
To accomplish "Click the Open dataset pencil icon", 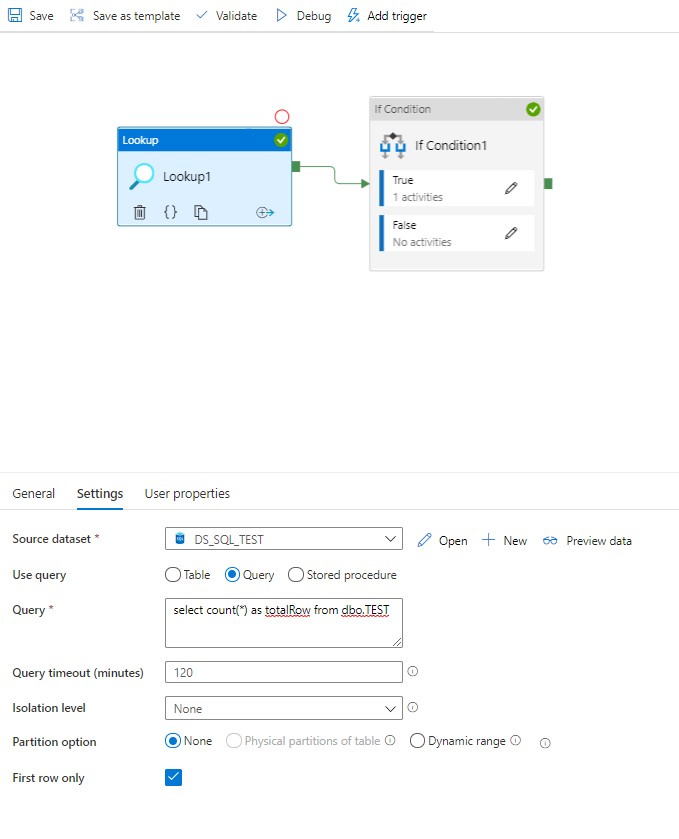I will [x=424, y=540].
